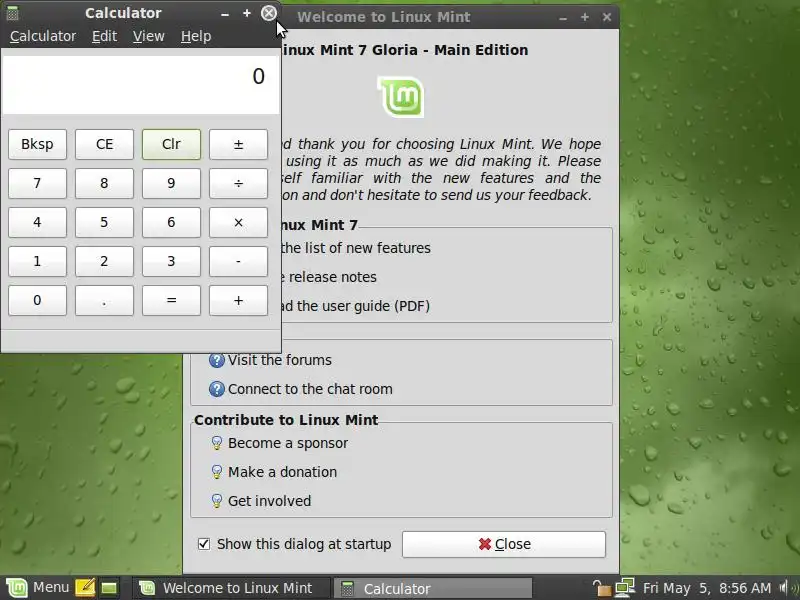Click digit 9 on the calculator
Screen dimensions: 800x600
[171, 183]
